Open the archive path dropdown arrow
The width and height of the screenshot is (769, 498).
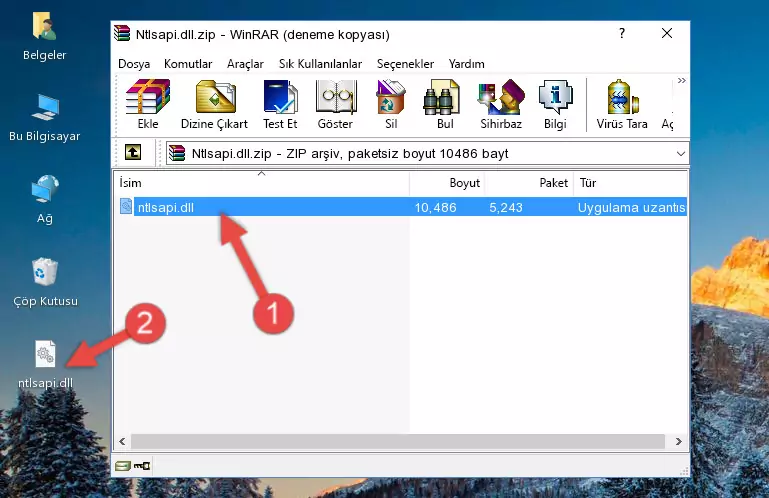coord(681,154)
